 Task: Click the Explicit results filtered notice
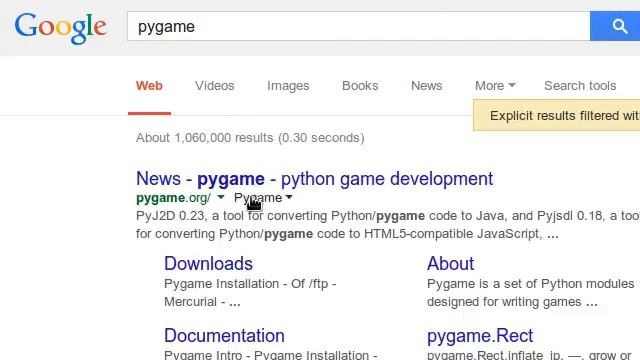[557, 116]
